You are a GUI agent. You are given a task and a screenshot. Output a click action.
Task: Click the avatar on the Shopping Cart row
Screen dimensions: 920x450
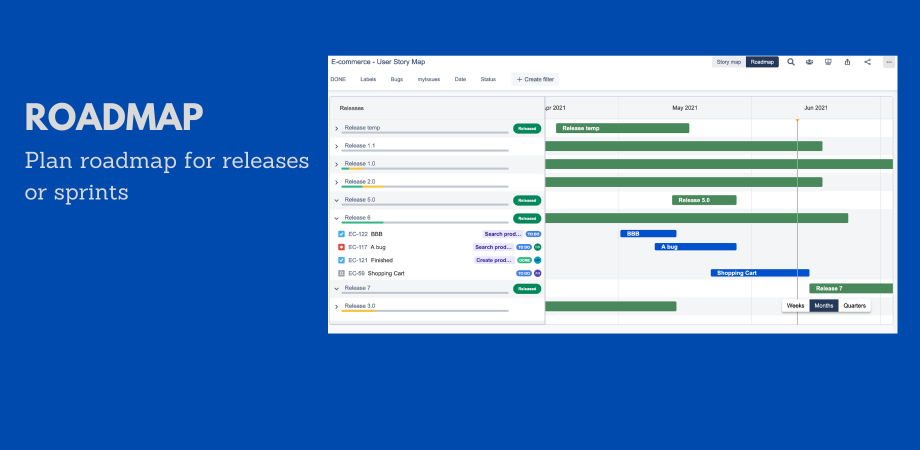point(537,273)
